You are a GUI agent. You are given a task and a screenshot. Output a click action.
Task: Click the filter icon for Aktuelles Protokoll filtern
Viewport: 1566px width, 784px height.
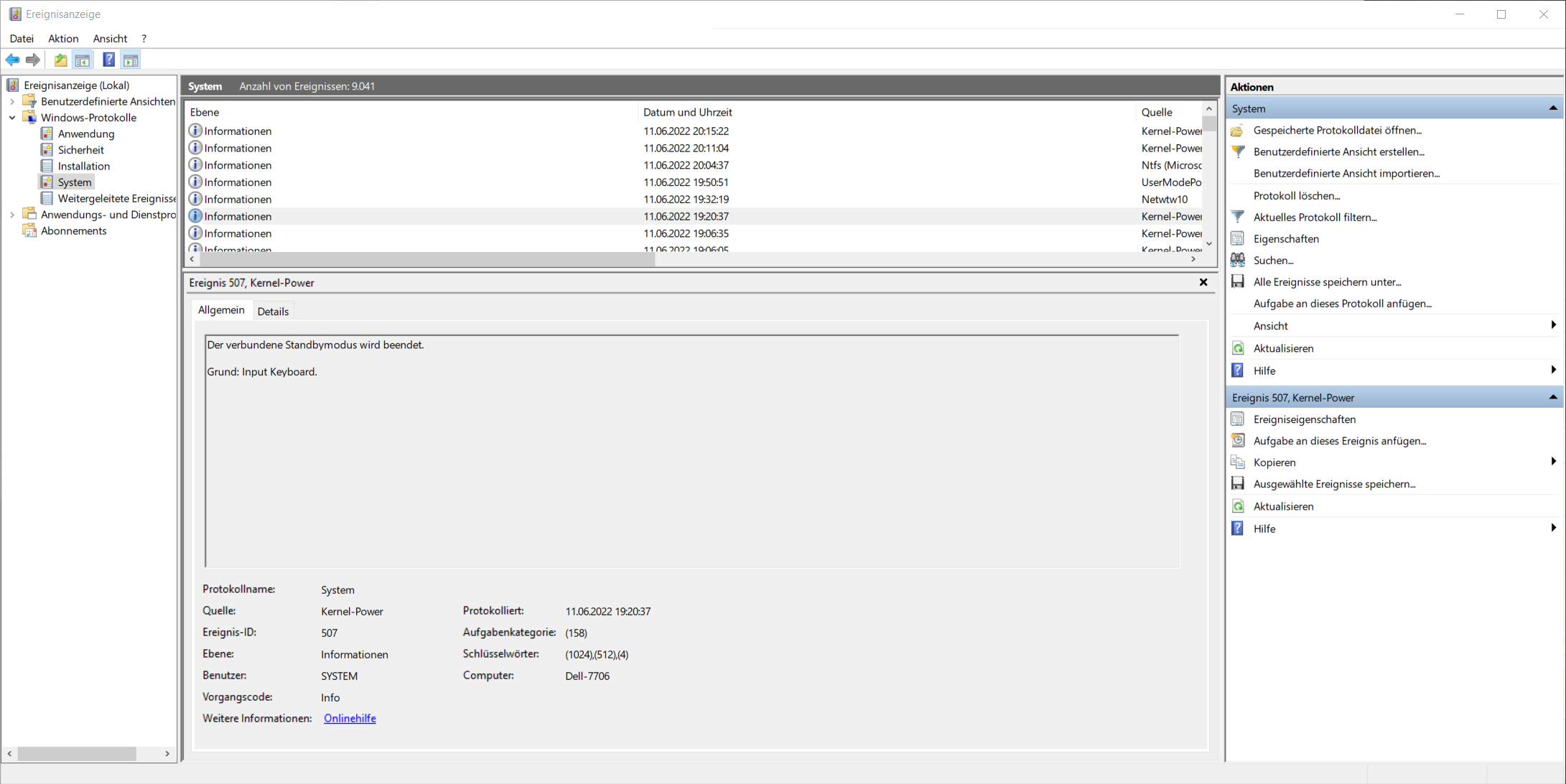coord(1238,217)
